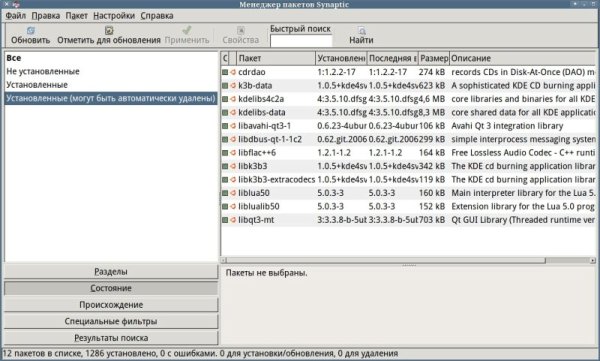600x361 pixels.
Task: Toggle status checkbox of libqt3-mt package
Action: pos(225,220)
